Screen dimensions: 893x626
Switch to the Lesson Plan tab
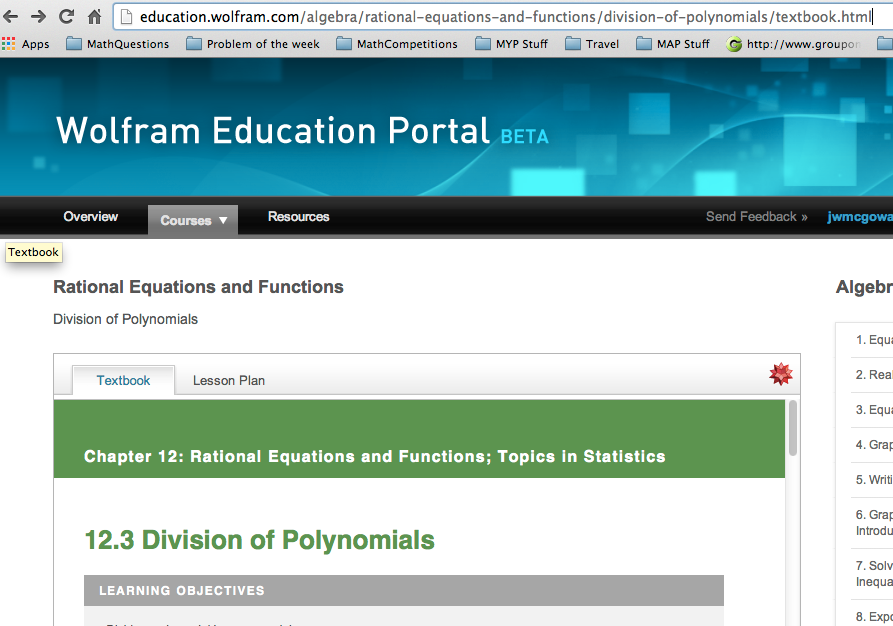pos(228,380)
